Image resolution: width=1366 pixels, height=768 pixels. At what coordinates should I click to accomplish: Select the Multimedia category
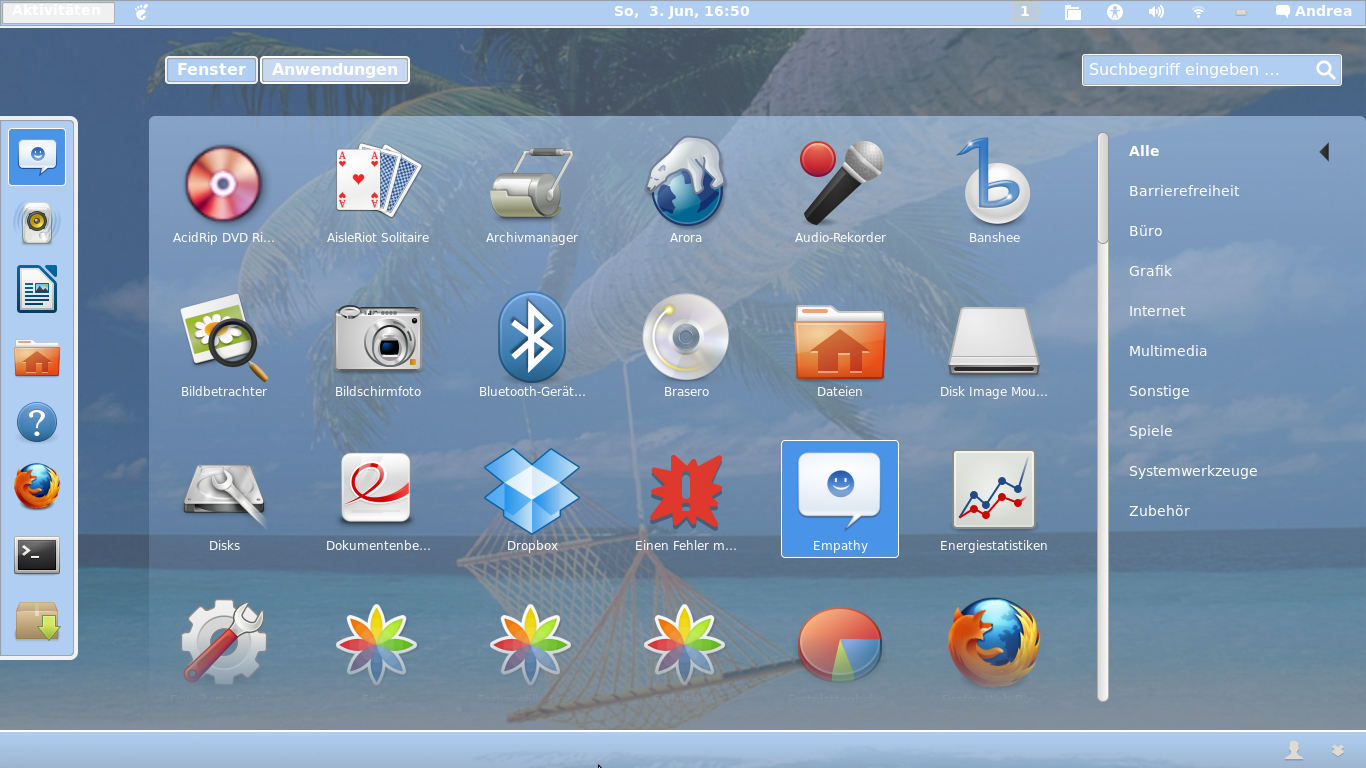tap(1168, 351)
